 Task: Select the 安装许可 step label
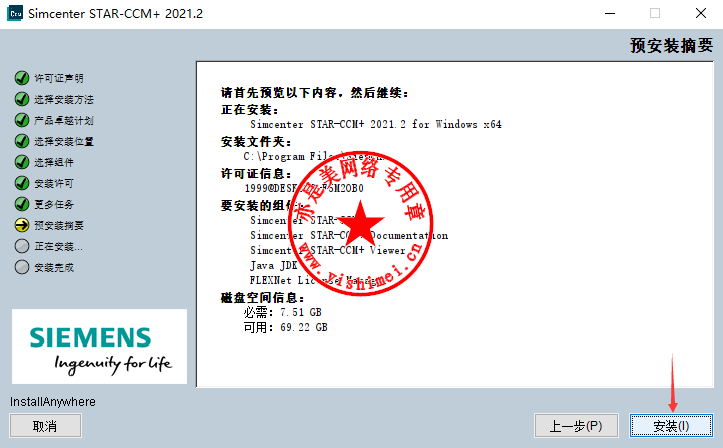coord(54,183)
